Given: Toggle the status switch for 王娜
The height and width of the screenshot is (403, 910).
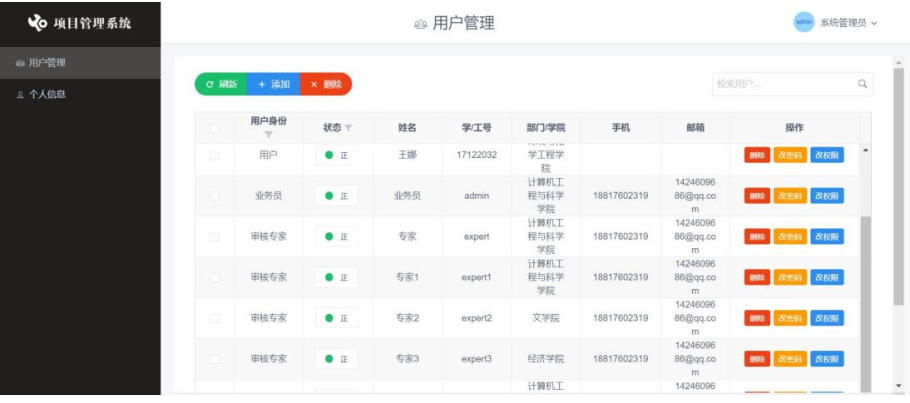Looking at the screenshot, I should (x=337, y=155).
